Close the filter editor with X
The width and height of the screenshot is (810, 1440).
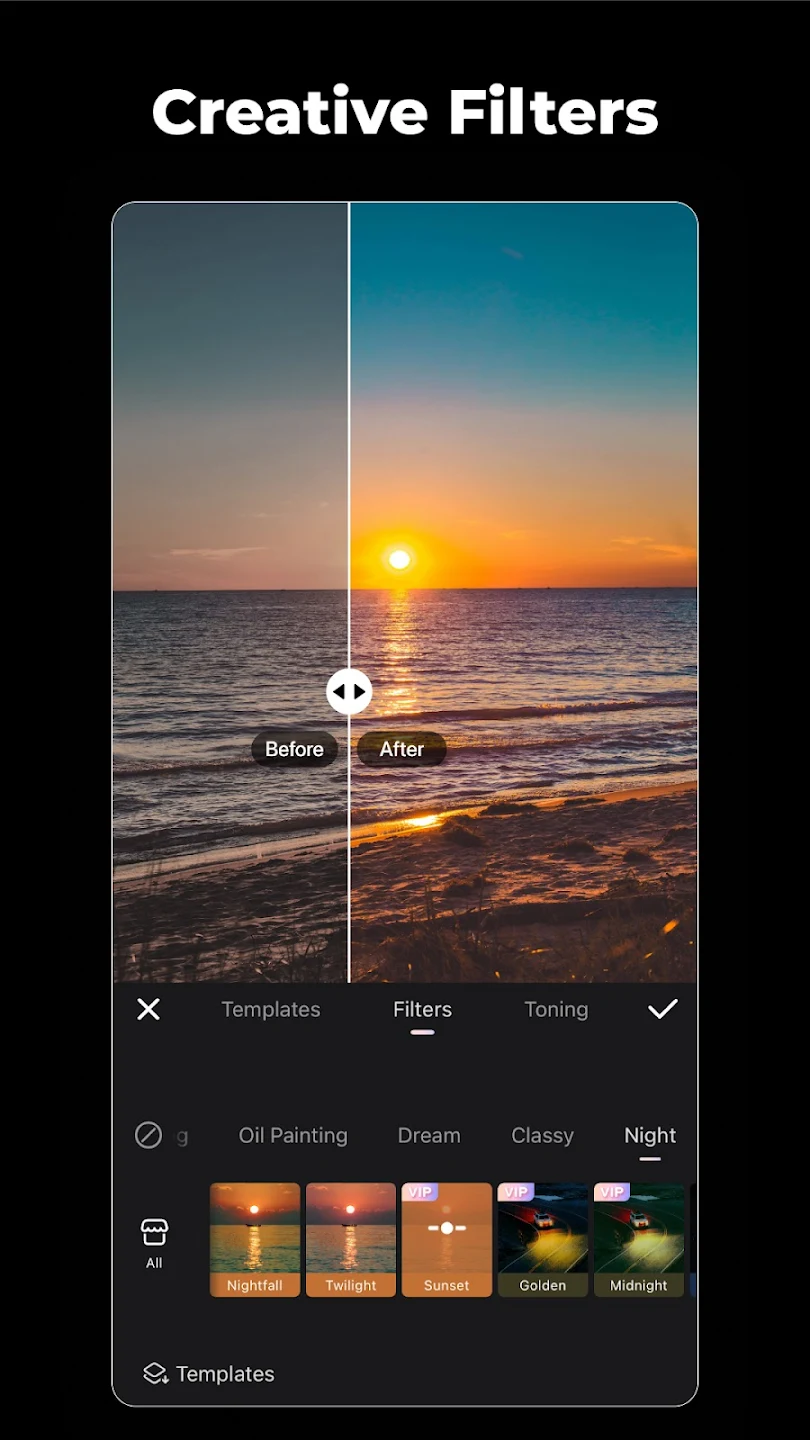click(148, 1009)
